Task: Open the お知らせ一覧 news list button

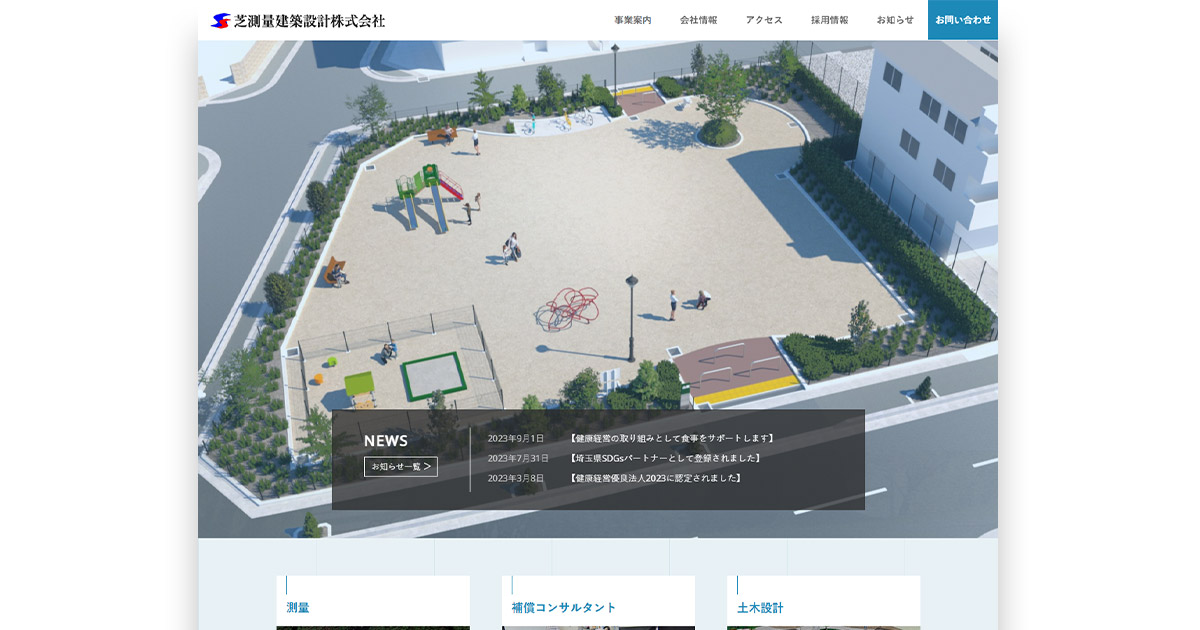Action: coord(400,466)
